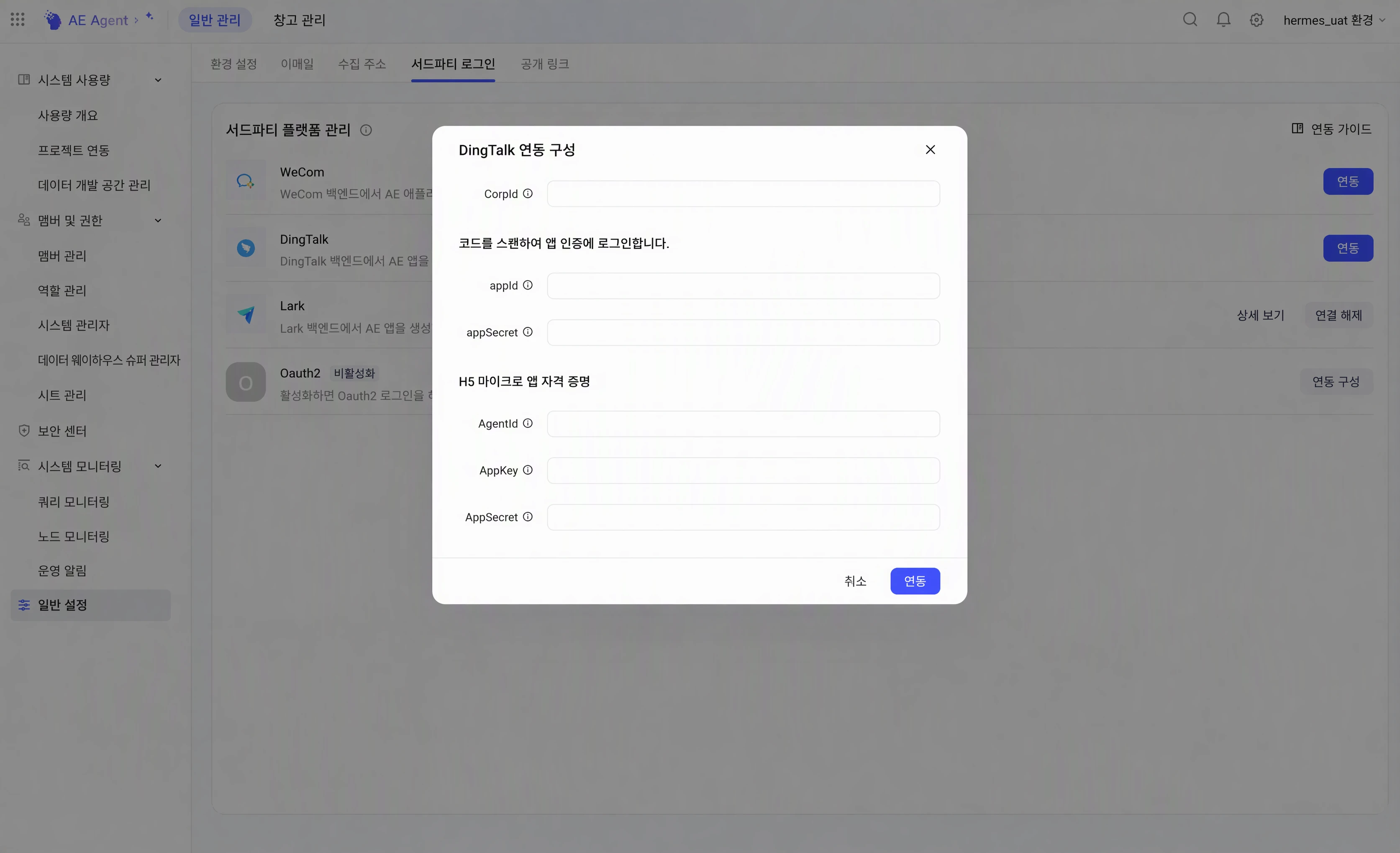Click the sparkle icon next to AE Agent
Viewport: 1400px width, 853px height.
pos(149,16)
